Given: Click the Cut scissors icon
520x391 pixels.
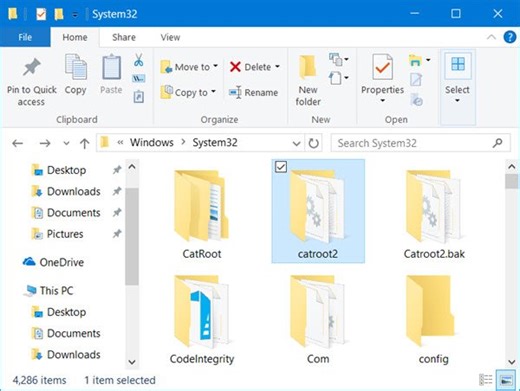Looking at the screenshot, I should (x=139, y=60).
